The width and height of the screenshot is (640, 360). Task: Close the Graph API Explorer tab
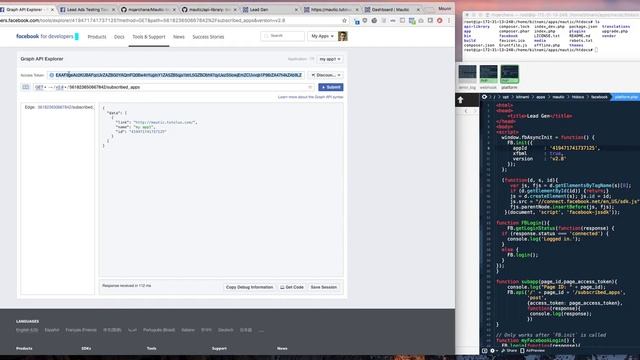tap(52, 9)
